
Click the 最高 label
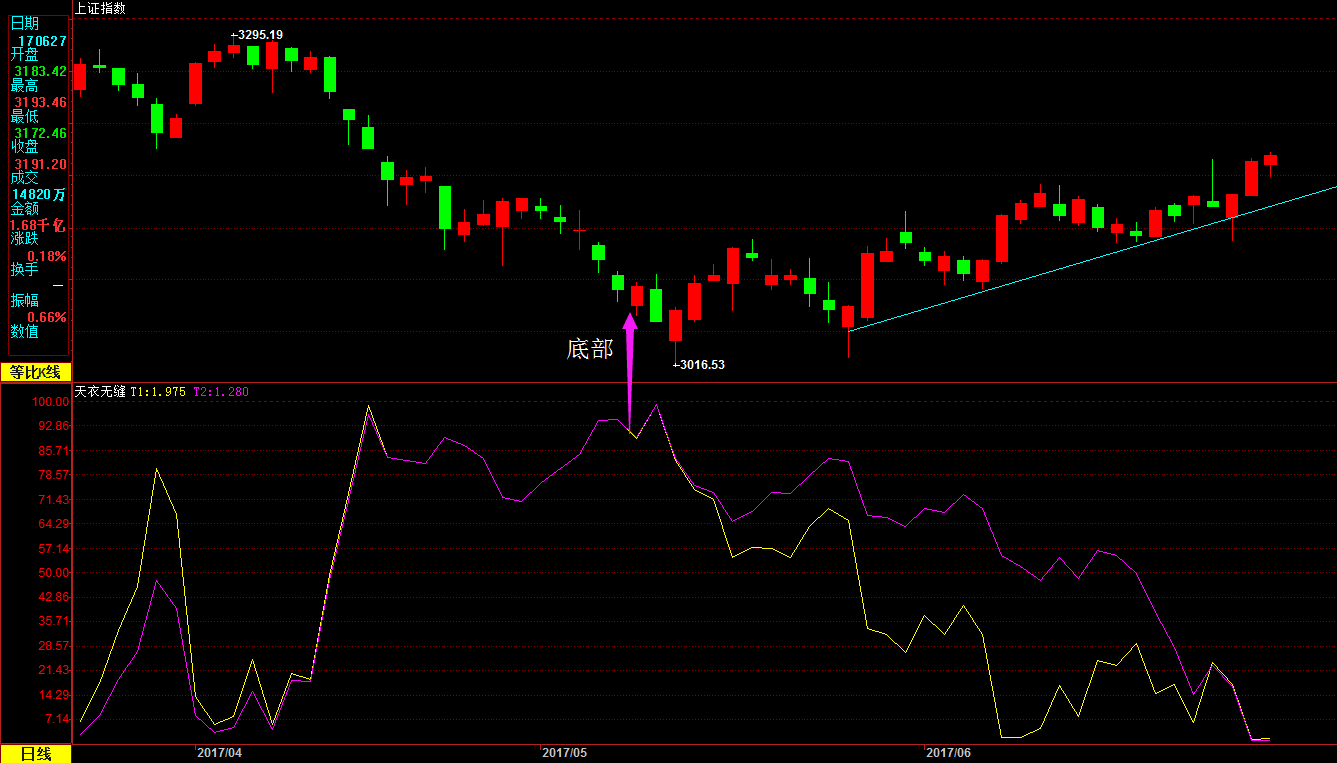(x=25, y=86)
